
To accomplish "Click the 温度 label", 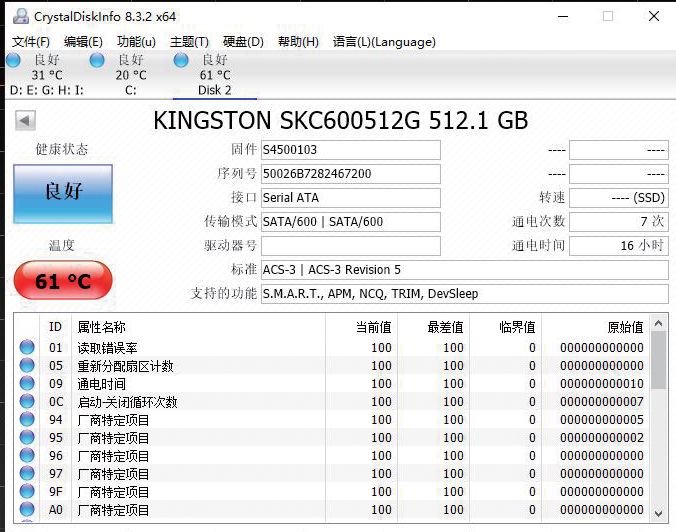I will 62,246.
